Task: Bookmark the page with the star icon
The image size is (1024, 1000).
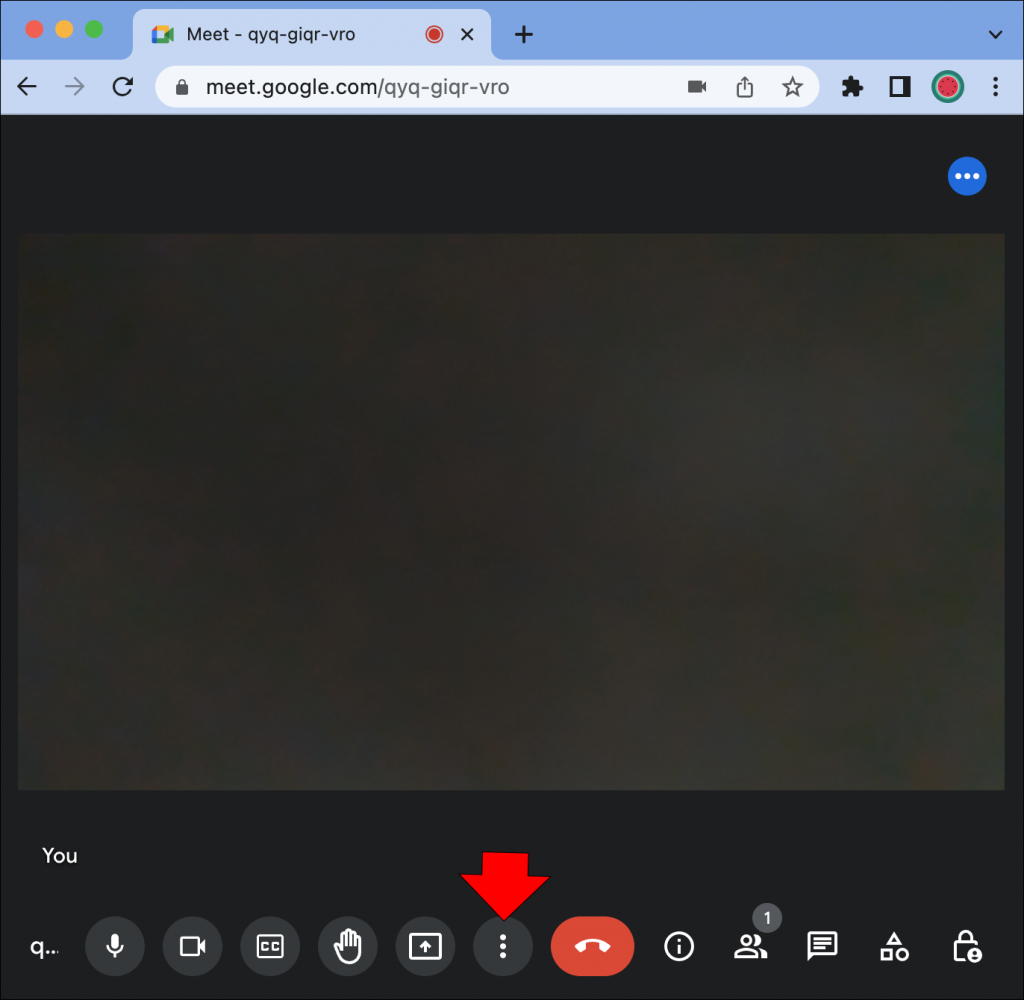Action: pyautogui.click(x=792, y=87)
